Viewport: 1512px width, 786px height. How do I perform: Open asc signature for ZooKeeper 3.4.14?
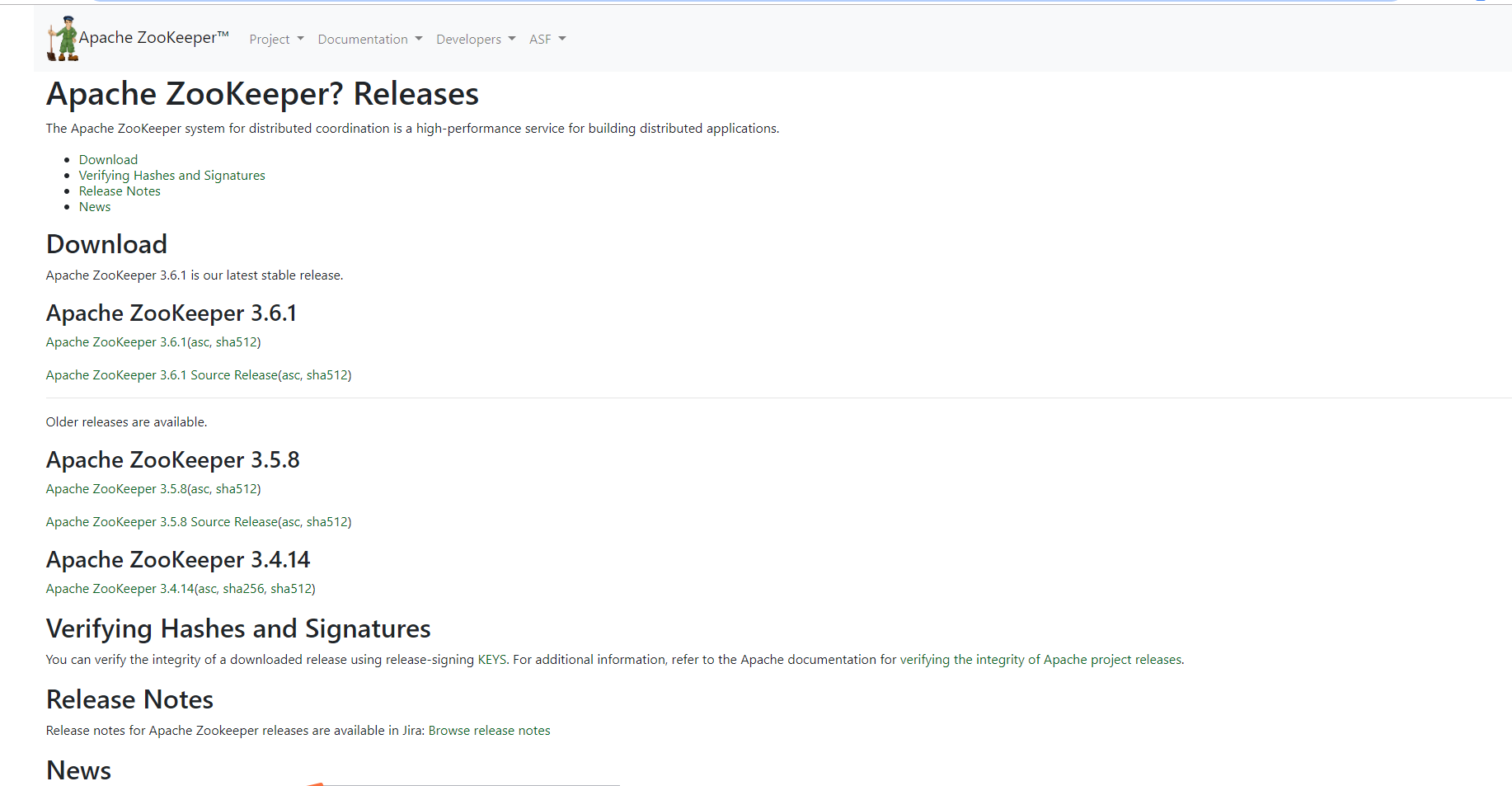point(207,589)
